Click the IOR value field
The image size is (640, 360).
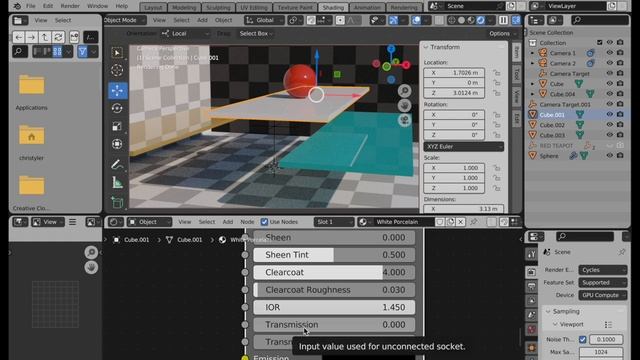(x=334, y=307)
